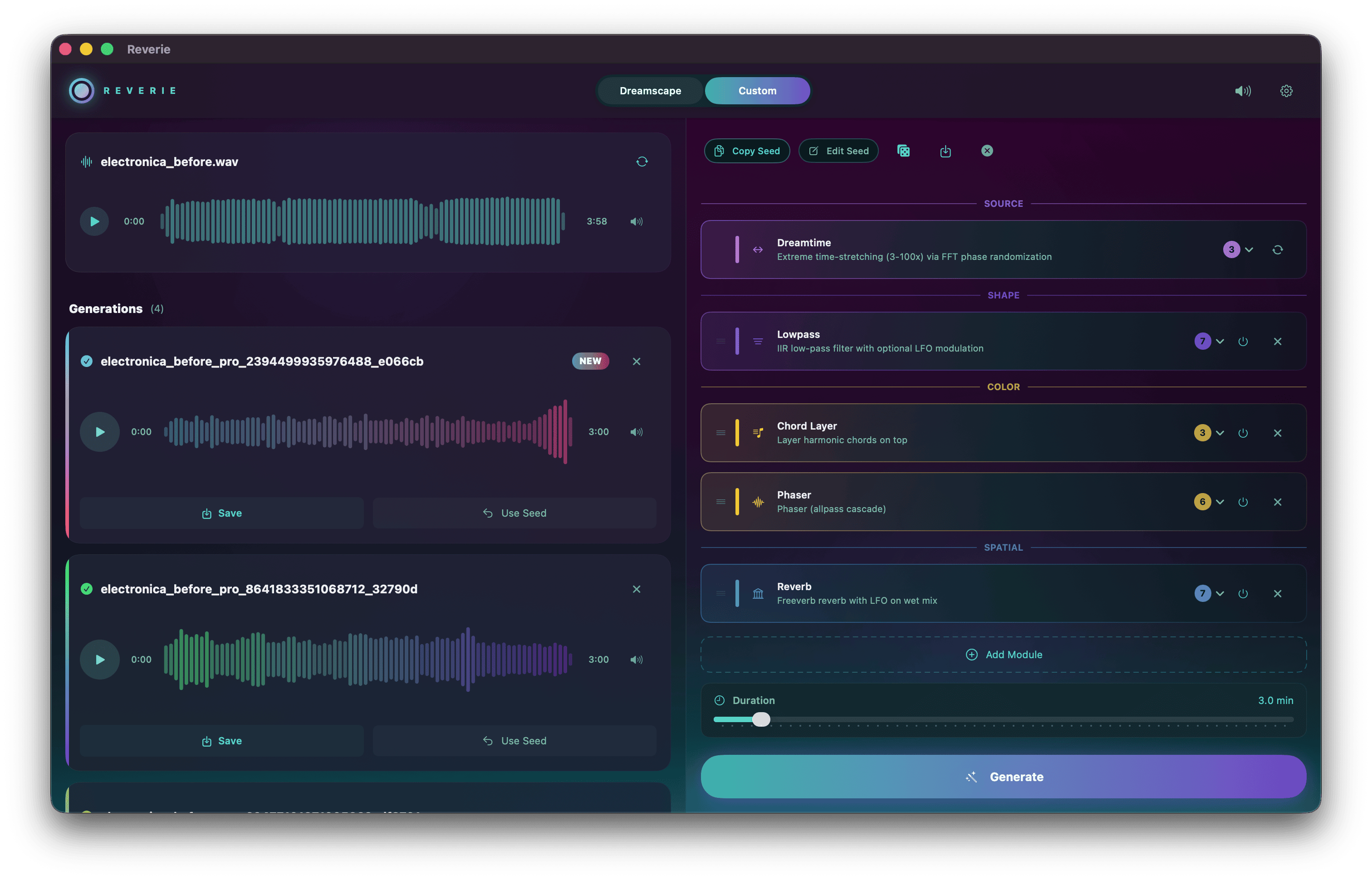The image size is (1372, 880).
Task: Remove the Reverb module
Action: (x=1277, y=593)
